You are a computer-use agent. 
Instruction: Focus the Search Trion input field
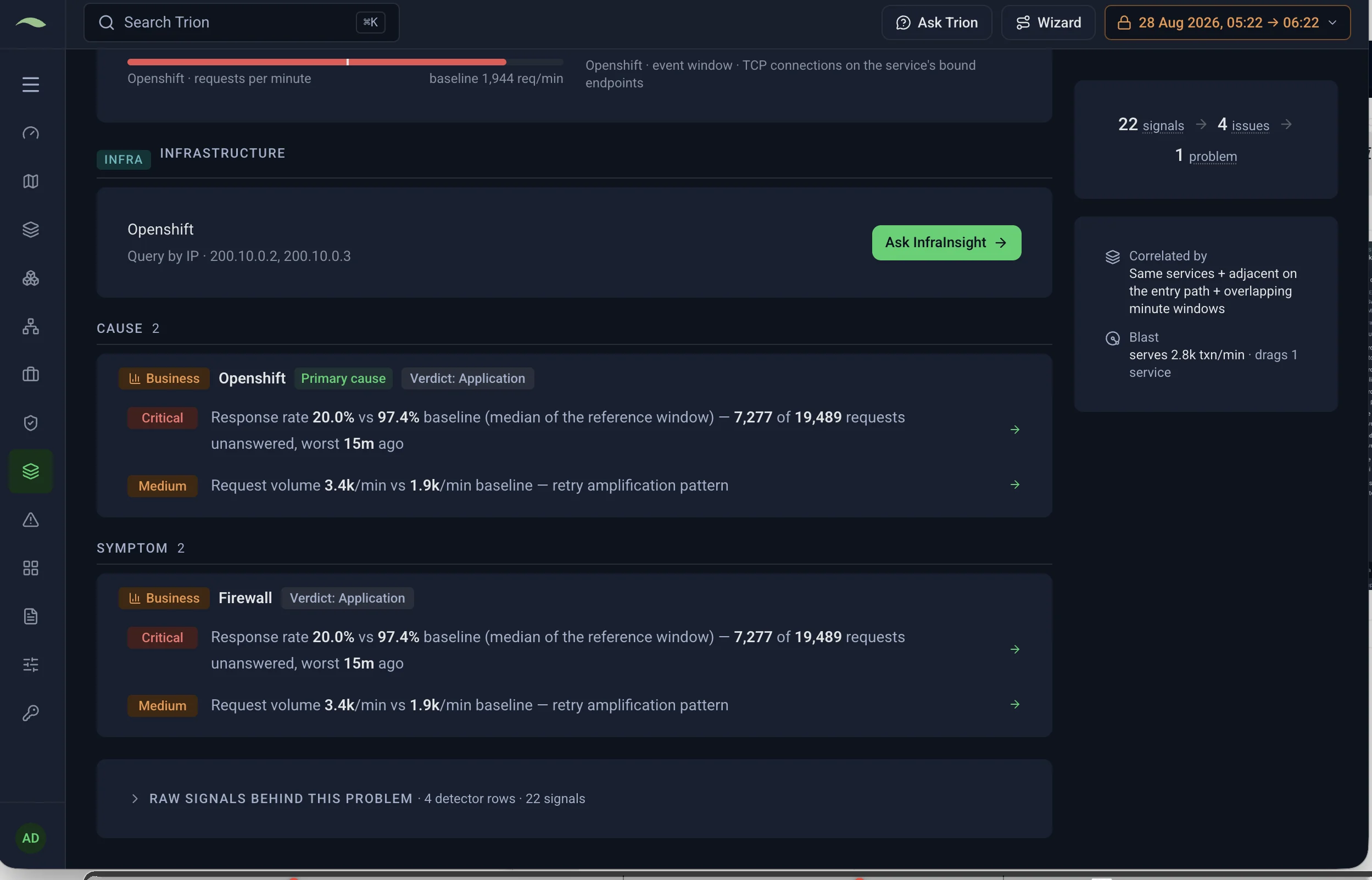[241, 23]
